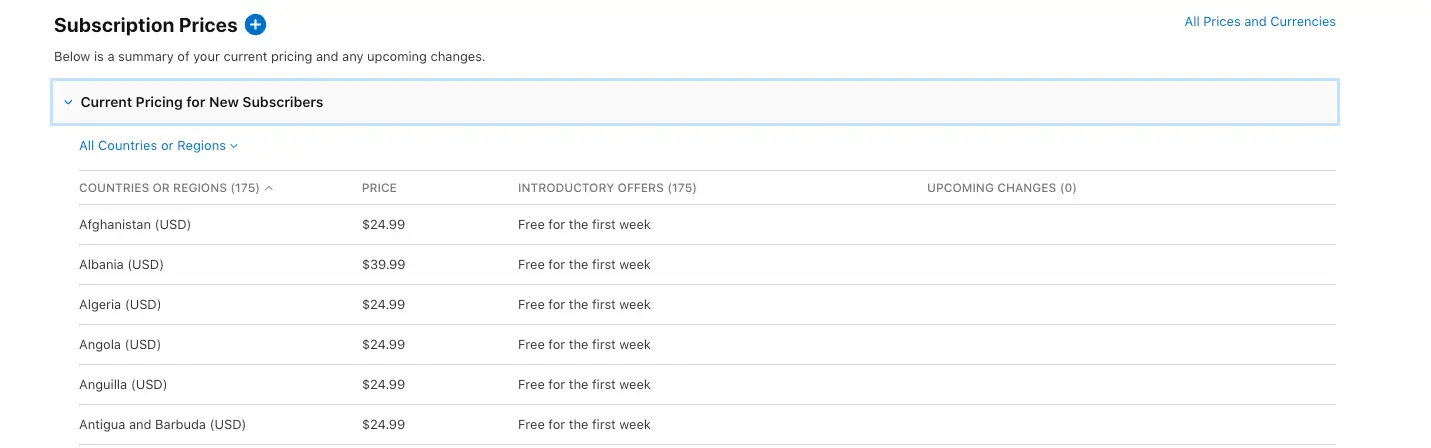The image size is (1431, 448).
Task: Collapse the Current Pricing for New Subscribers section
Action: coord(68,102)
